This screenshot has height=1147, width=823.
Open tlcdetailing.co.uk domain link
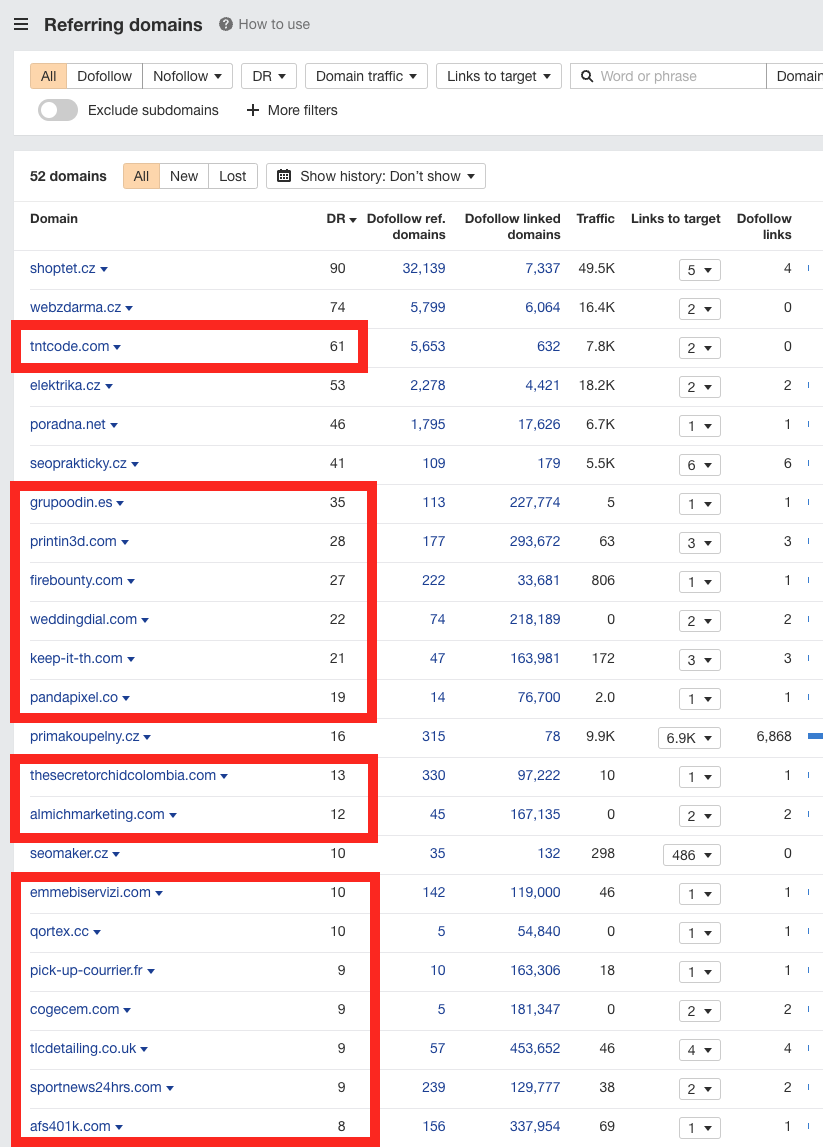(x=83, y=1049)
